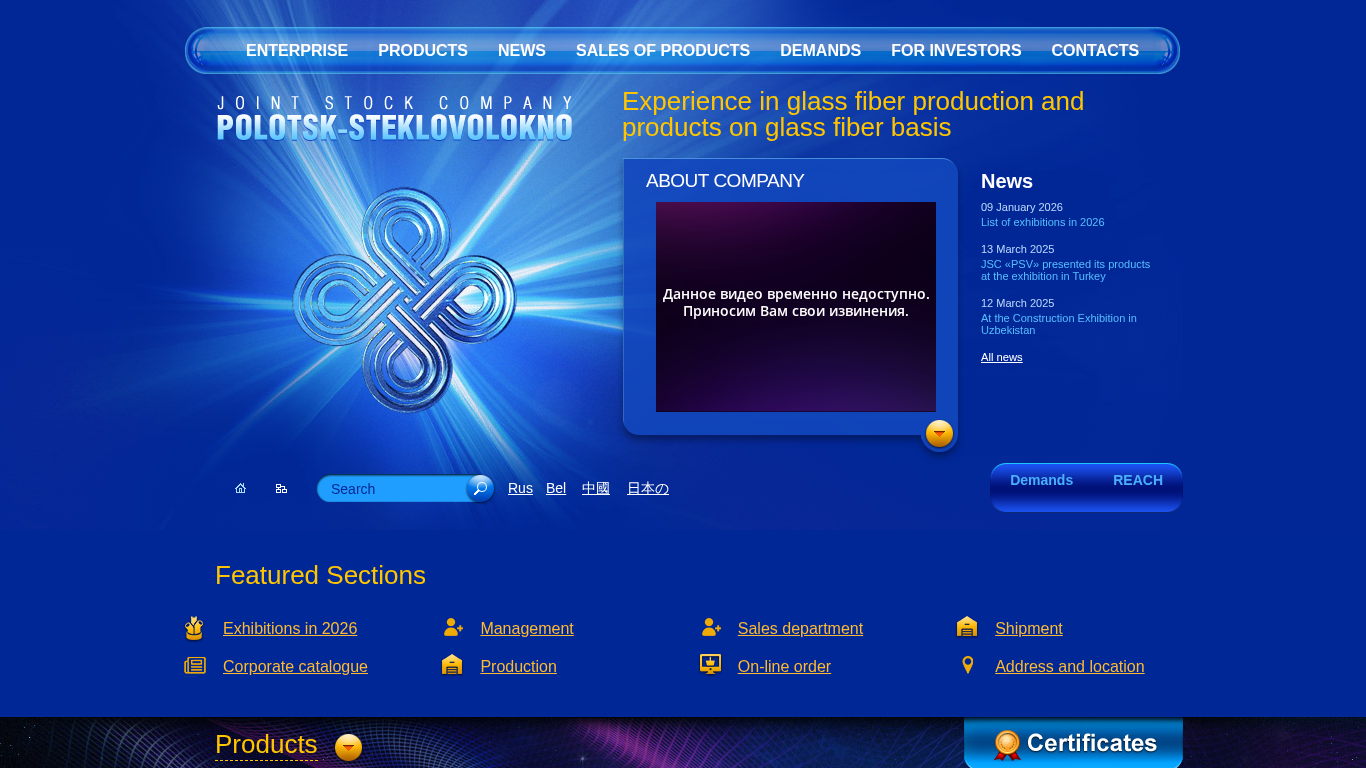The width and height of the screenshot is (1366, 768).
Task: Select the Demands menu item
Action: pyautogui.click(x=820, y=50)
